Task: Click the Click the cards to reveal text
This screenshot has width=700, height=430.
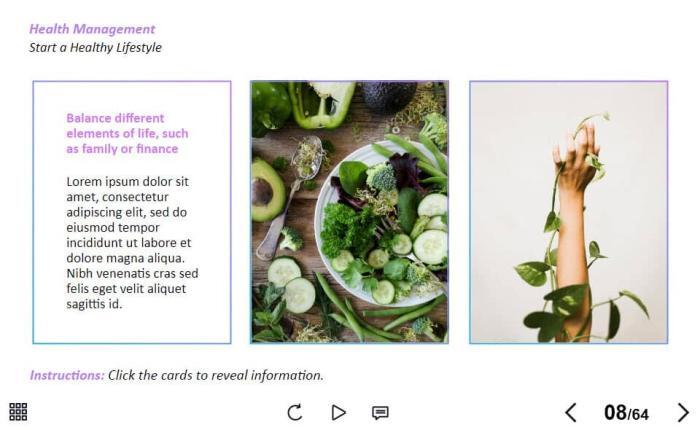Action: pos(216,375)
